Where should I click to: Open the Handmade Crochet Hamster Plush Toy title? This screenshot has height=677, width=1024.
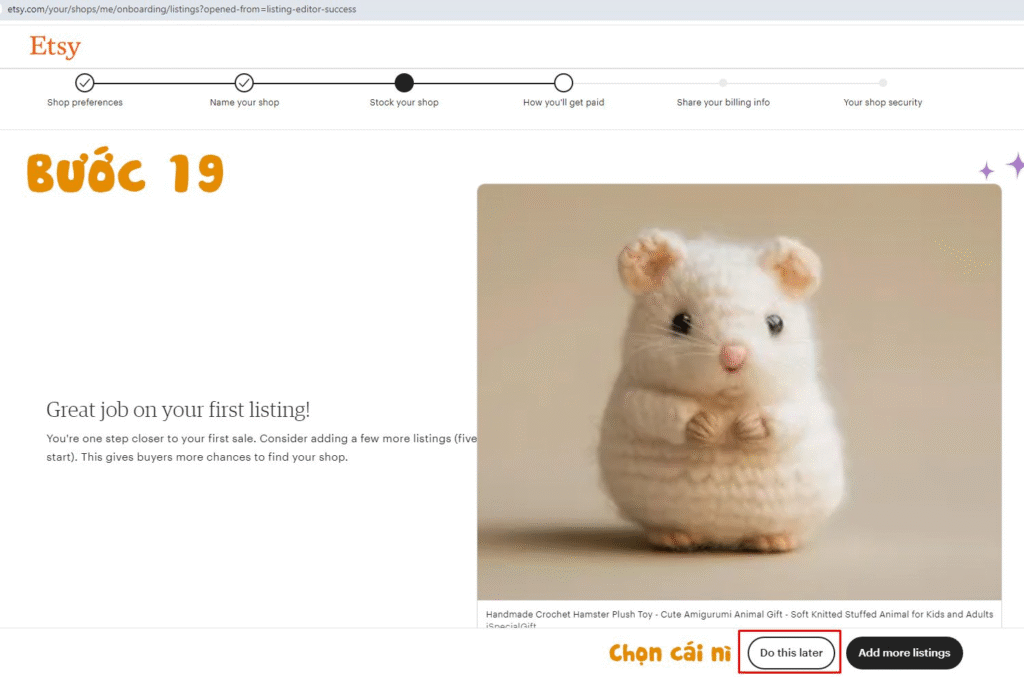pos(739,614)
